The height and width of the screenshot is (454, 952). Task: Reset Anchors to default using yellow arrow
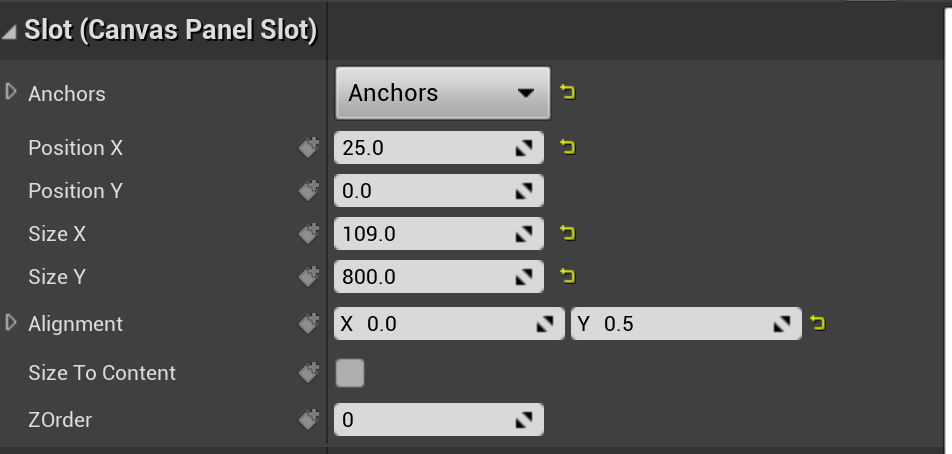569,93
